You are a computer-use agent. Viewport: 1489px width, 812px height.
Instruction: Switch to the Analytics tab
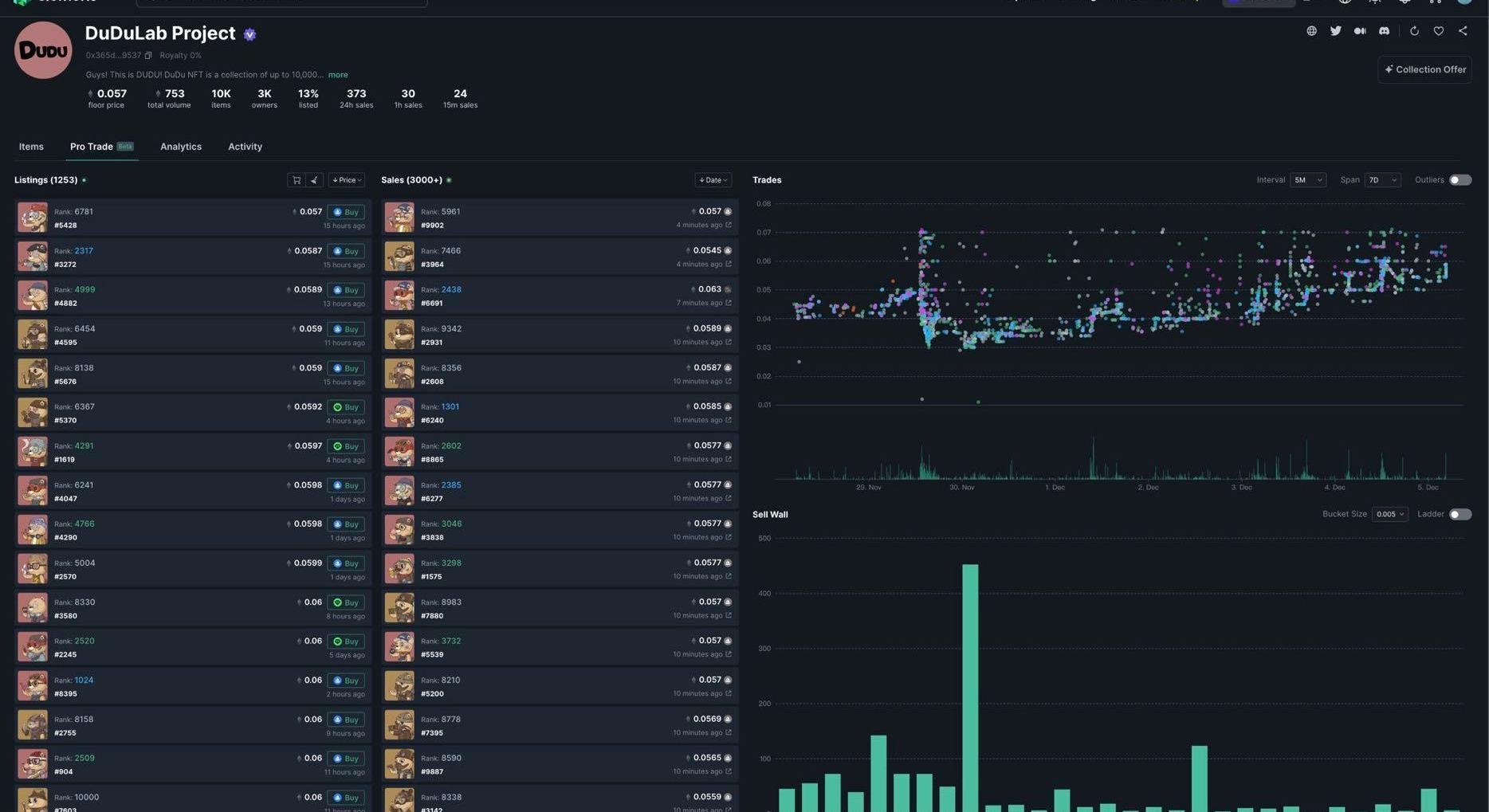click(x=181, y=147)
